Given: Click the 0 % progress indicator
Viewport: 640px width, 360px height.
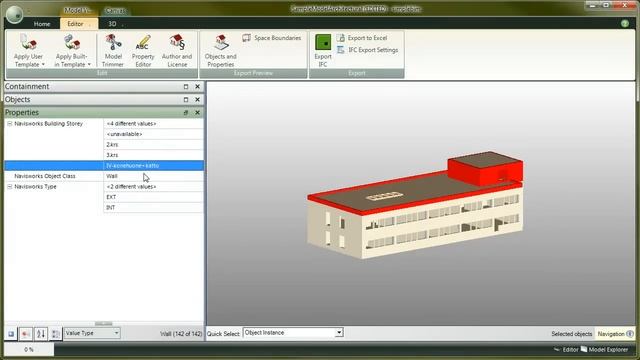Looking at the screenshot, I should pos(29,350).
